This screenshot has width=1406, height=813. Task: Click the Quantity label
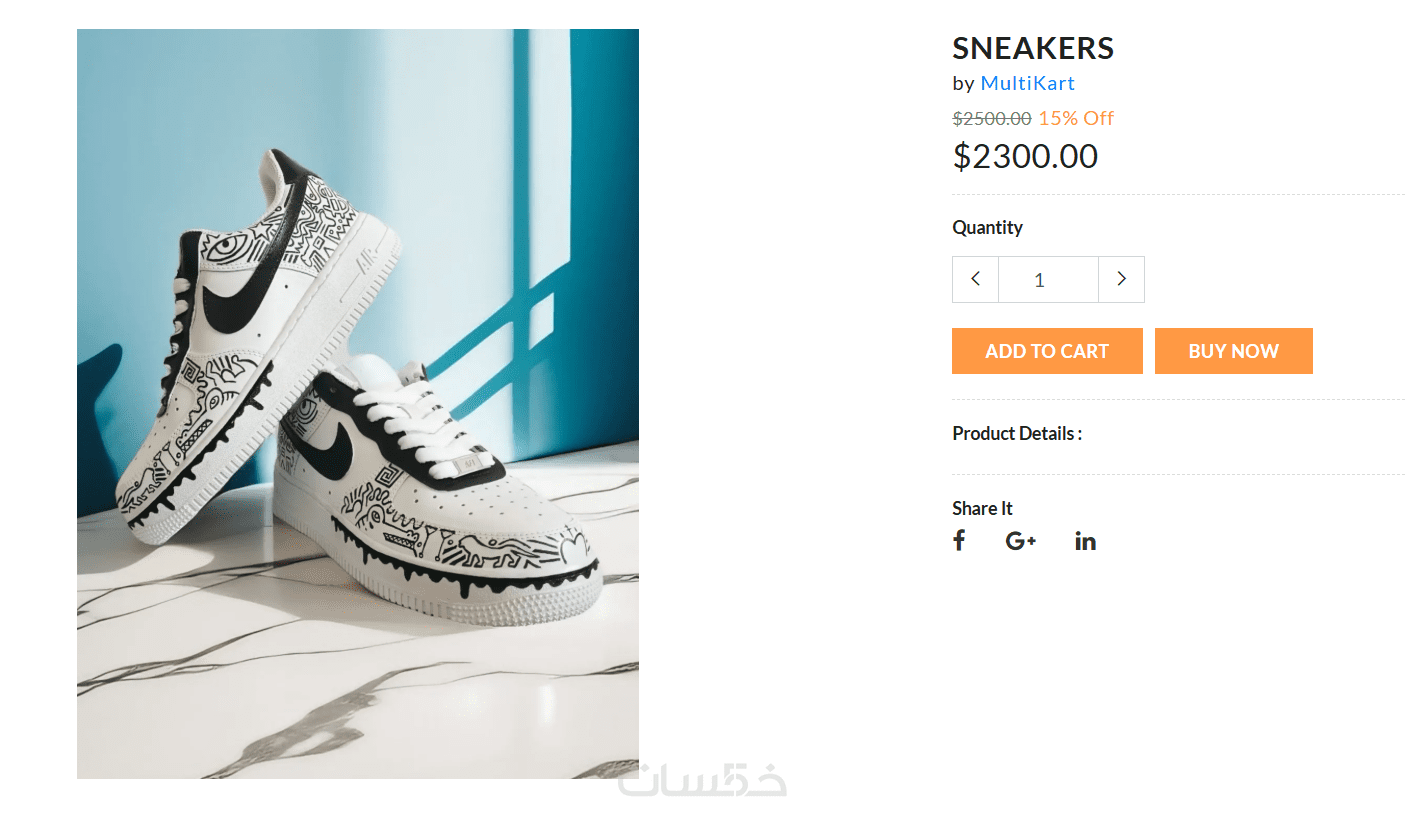987,227
